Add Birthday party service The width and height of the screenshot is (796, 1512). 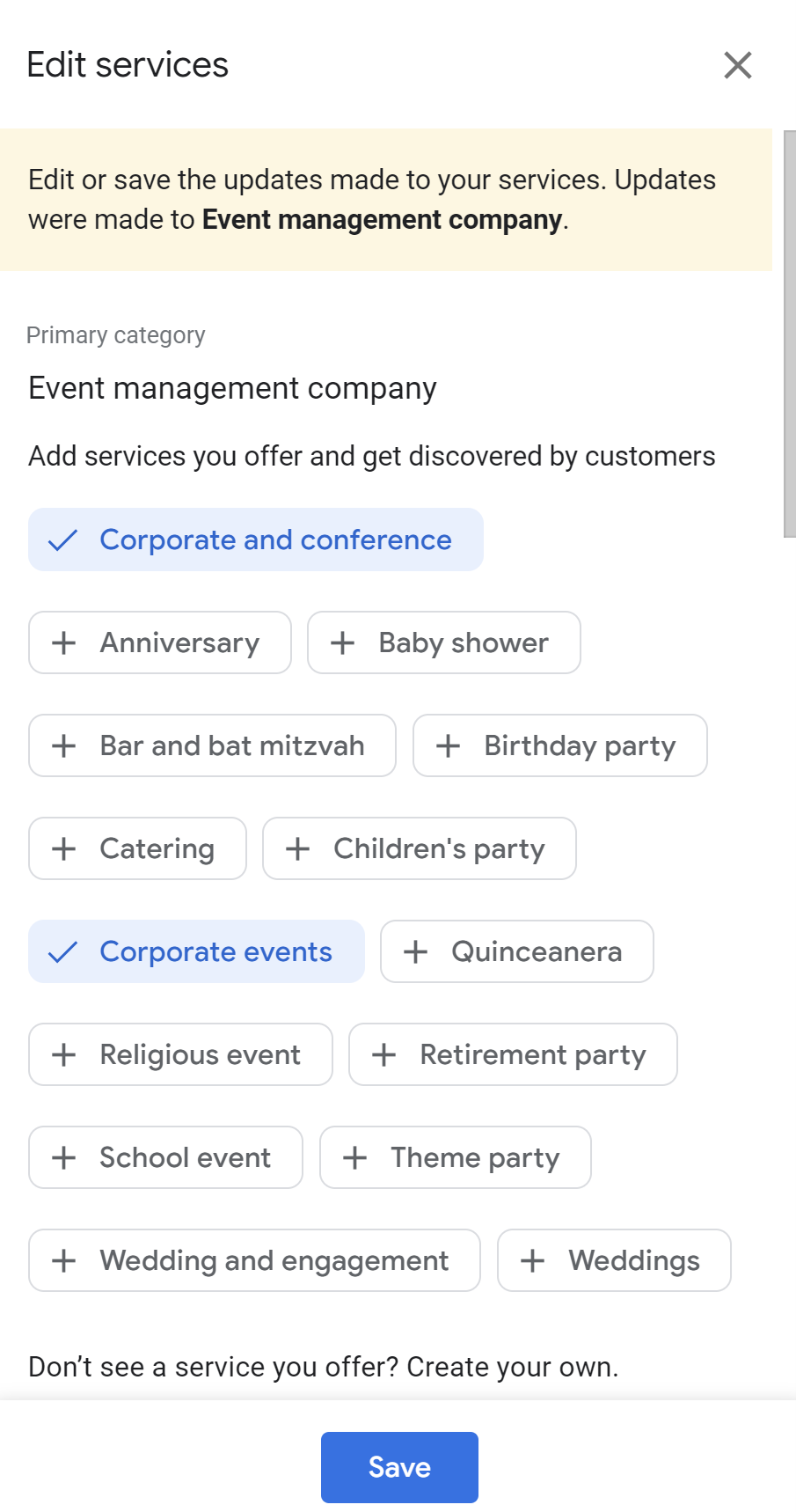point(560,745)
